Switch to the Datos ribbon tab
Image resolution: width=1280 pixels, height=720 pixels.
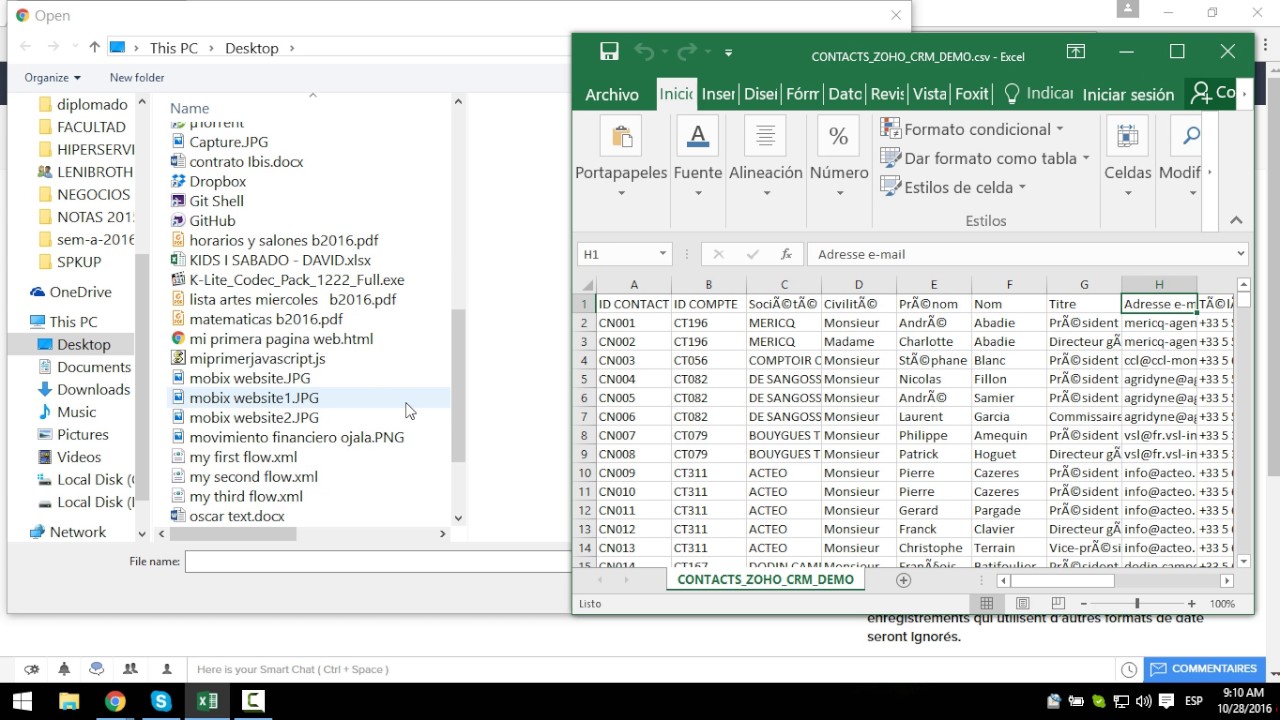845,93
